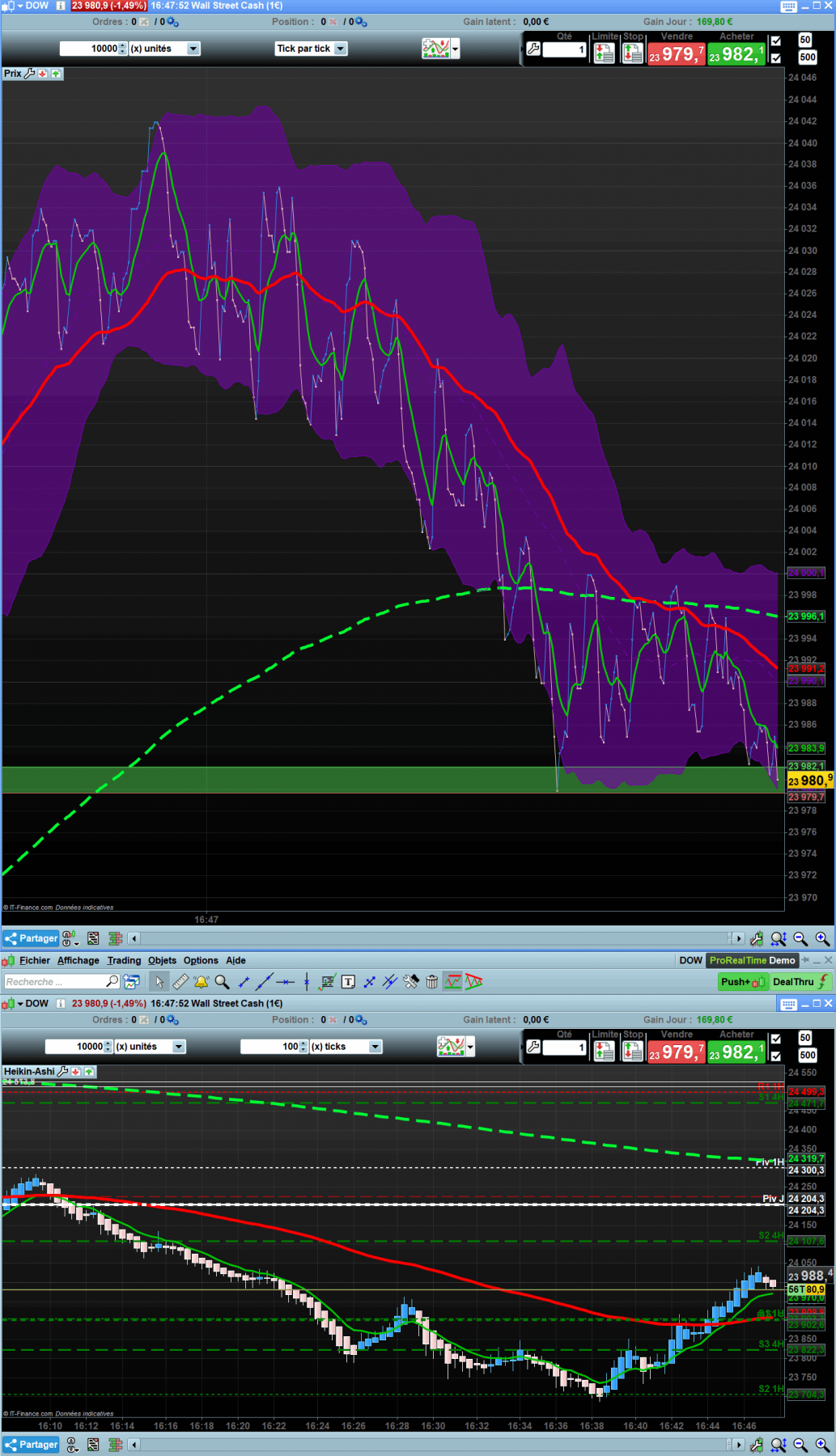Click the trash bin delete objects icon
836x1456 pixels.
pos(432,982)
